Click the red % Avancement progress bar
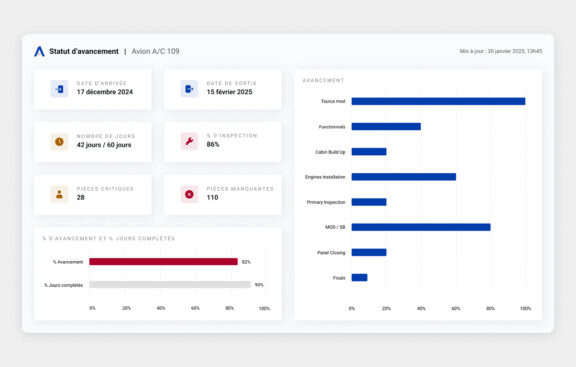This screenshot has width=576, height=367. click(x=163, y=262)
